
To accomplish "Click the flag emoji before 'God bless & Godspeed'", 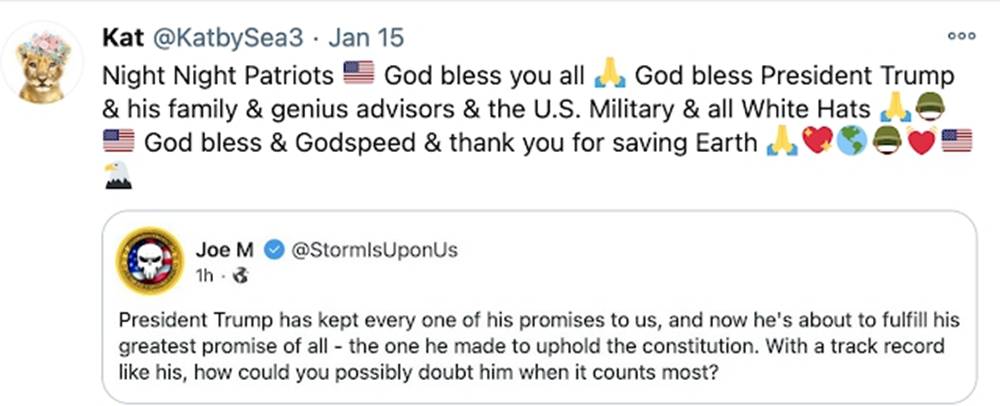I will click(x=118, y=142).
